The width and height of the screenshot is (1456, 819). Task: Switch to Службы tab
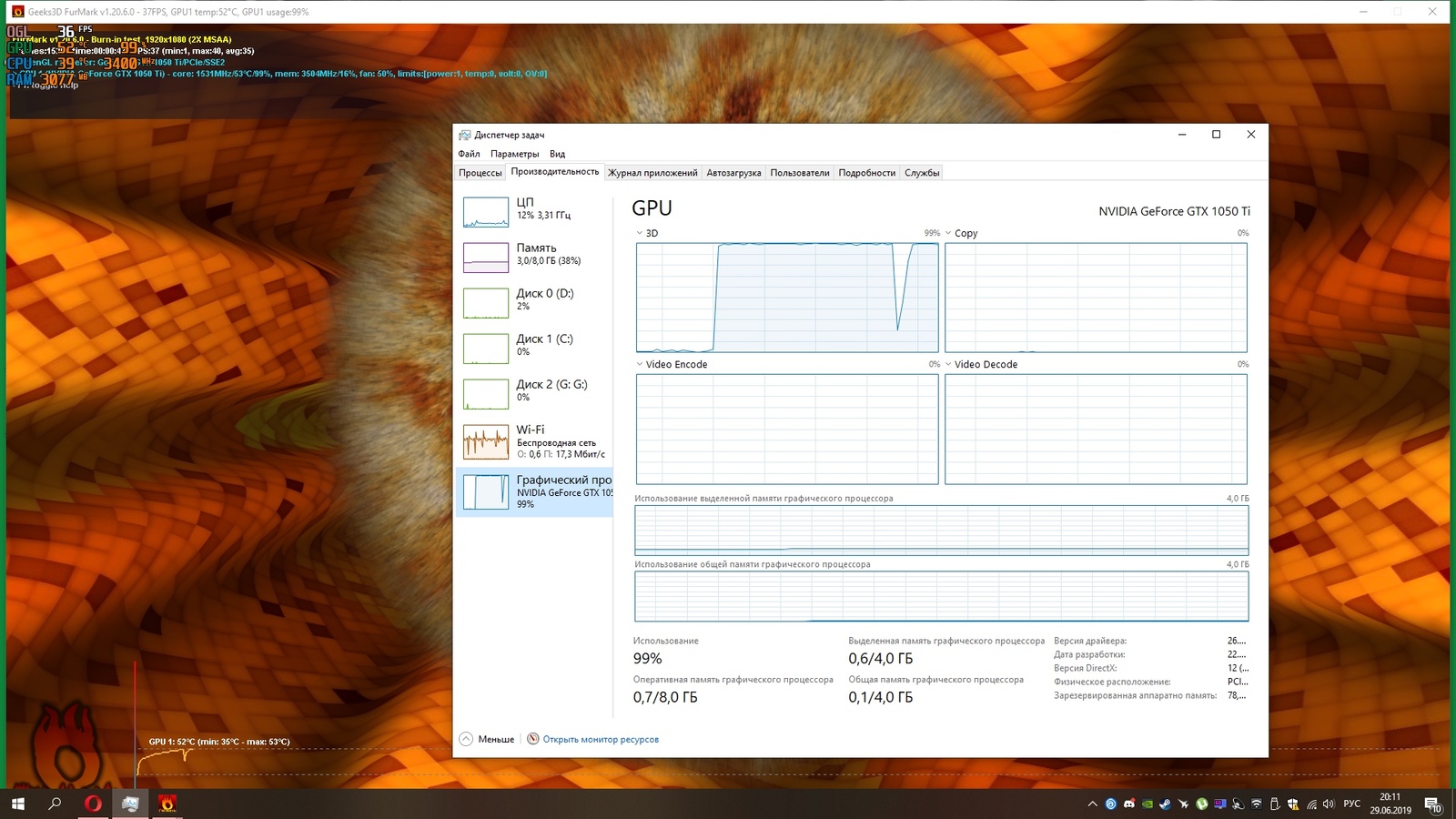click(922, 173)
